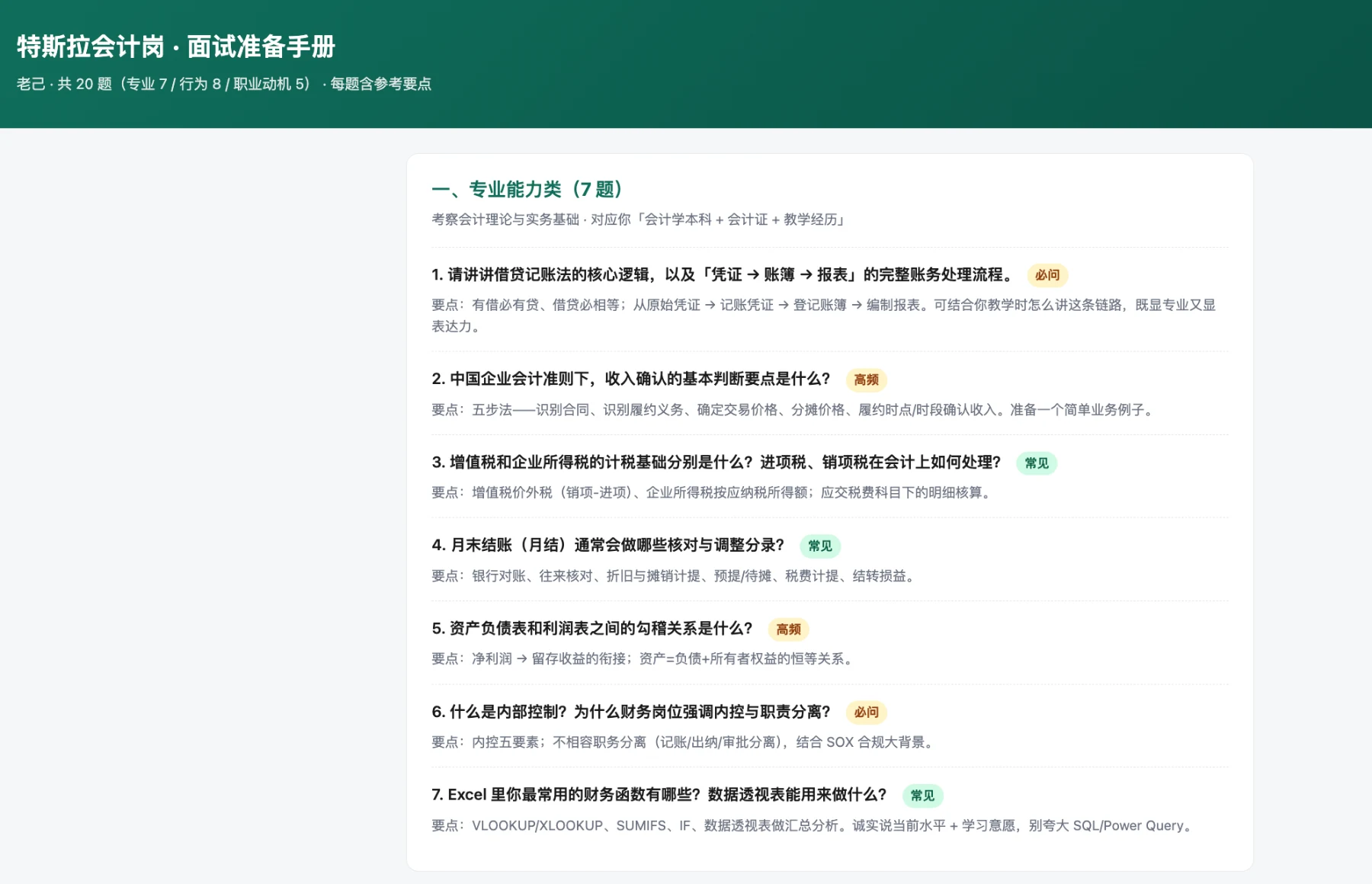Screen dimensions: 1372x884
Task: Click the answer points mentioning 五步法
Action: (794, 410)
